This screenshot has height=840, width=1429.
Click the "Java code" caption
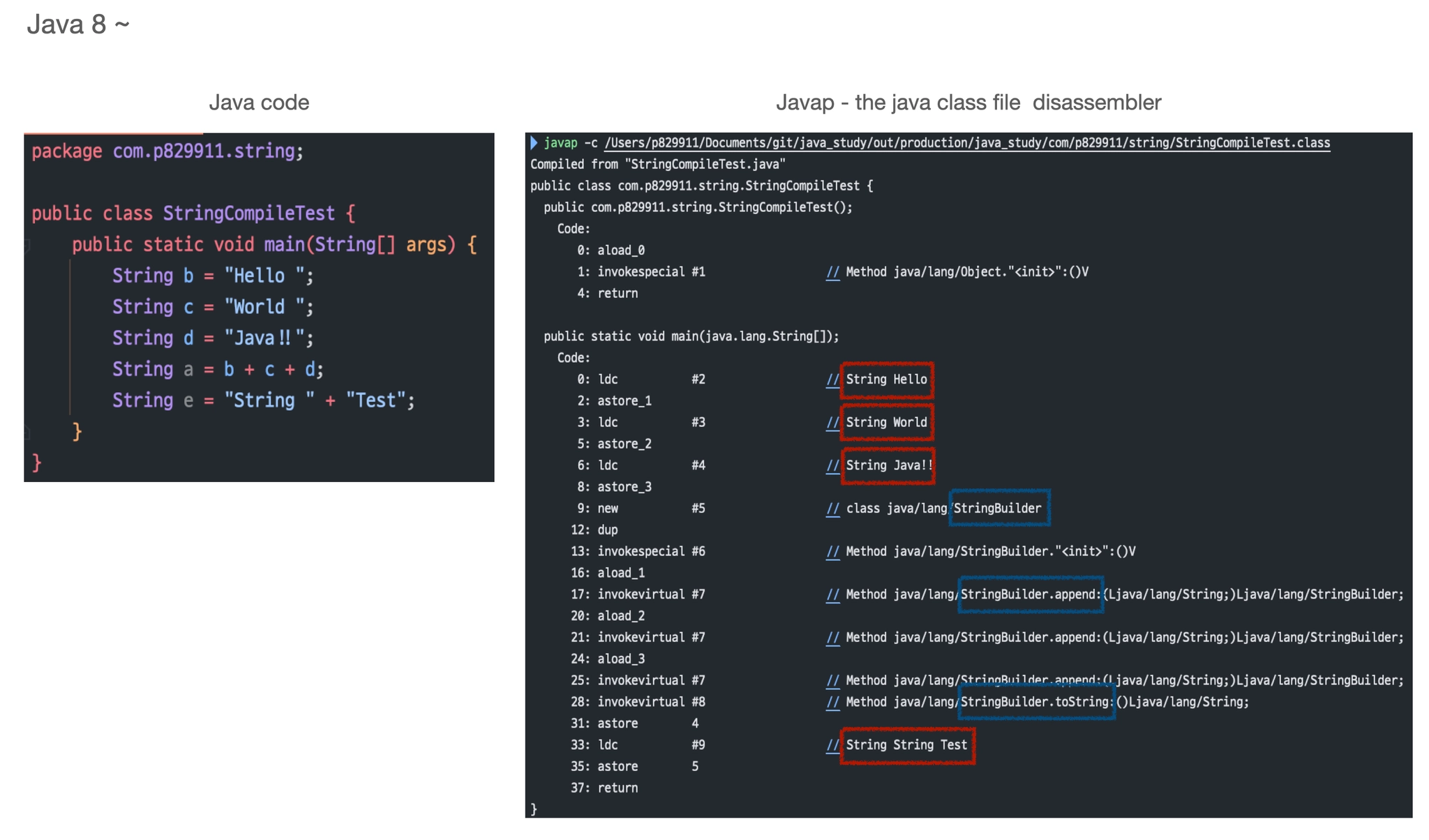[259, 103]
